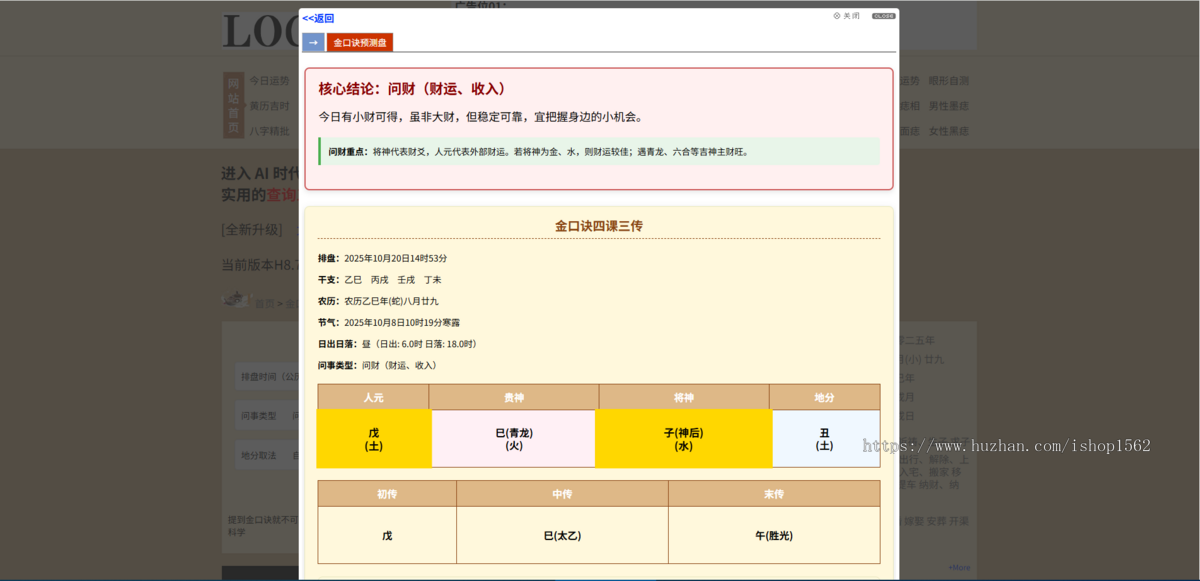This screenshot has height=581, width=1200.
Task: Click the 巳(太乙) cell
Action: pos(562,536)
